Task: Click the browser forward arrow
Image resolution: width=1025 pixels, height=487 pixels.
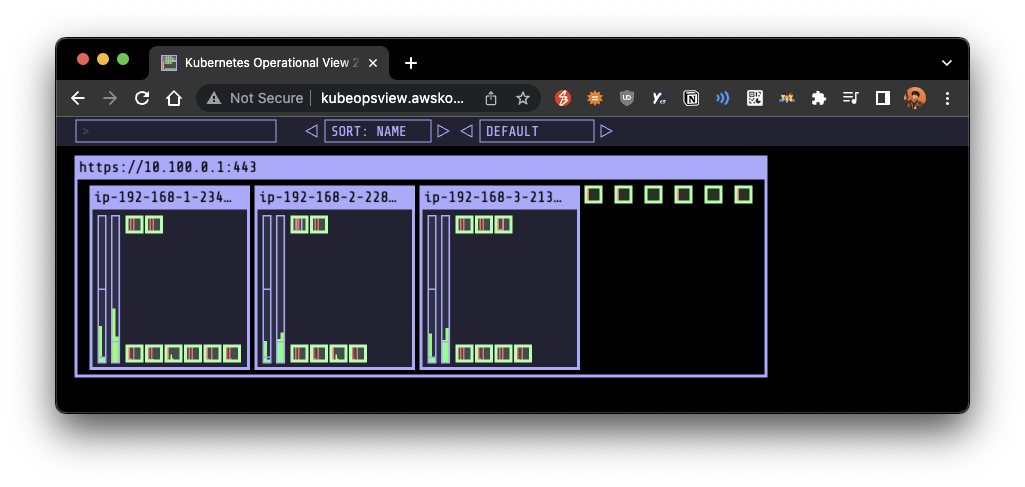Action: [110, 98]
